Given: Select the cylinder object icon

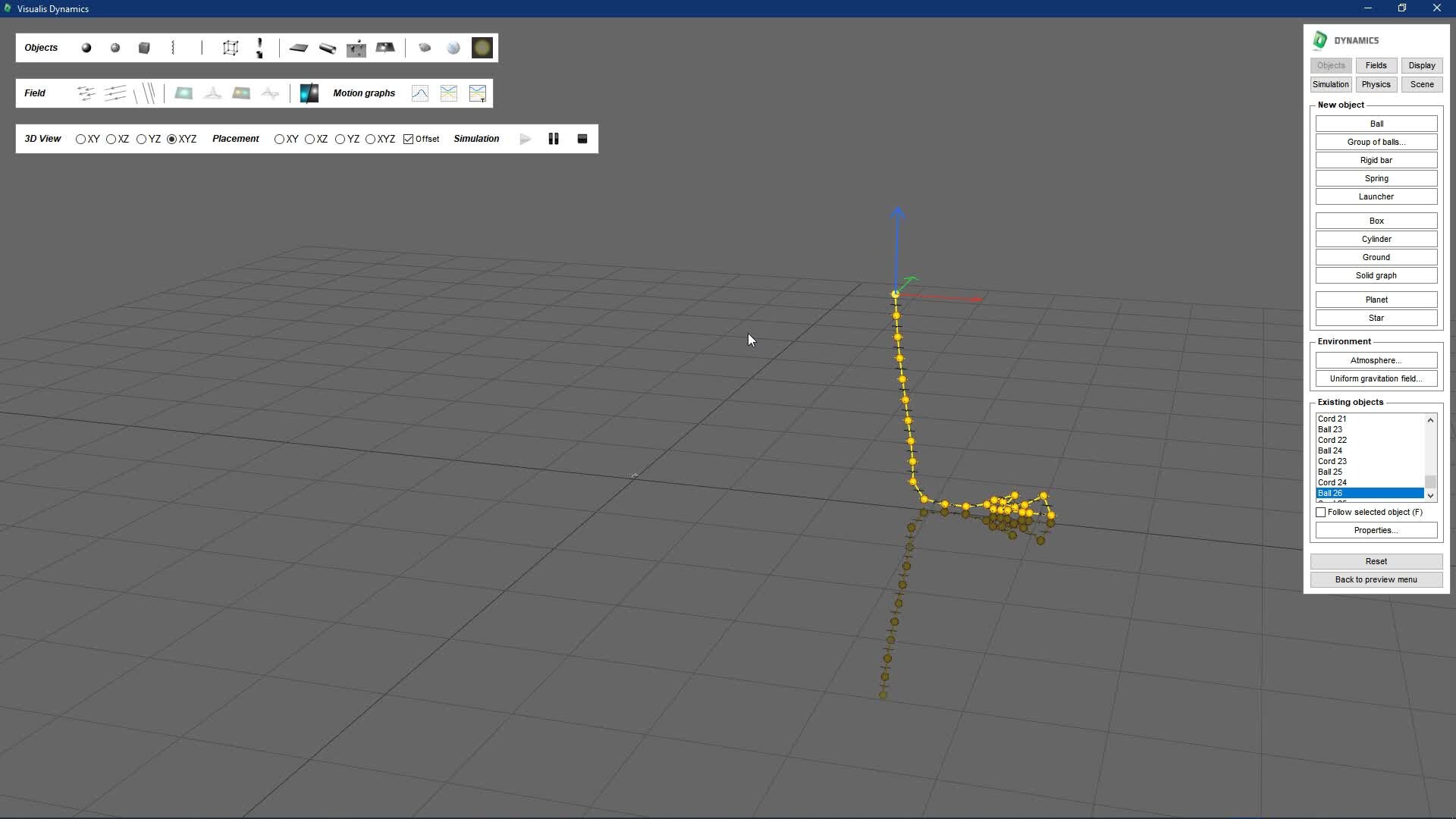Looking at the screenshot, I should [328, 48].
